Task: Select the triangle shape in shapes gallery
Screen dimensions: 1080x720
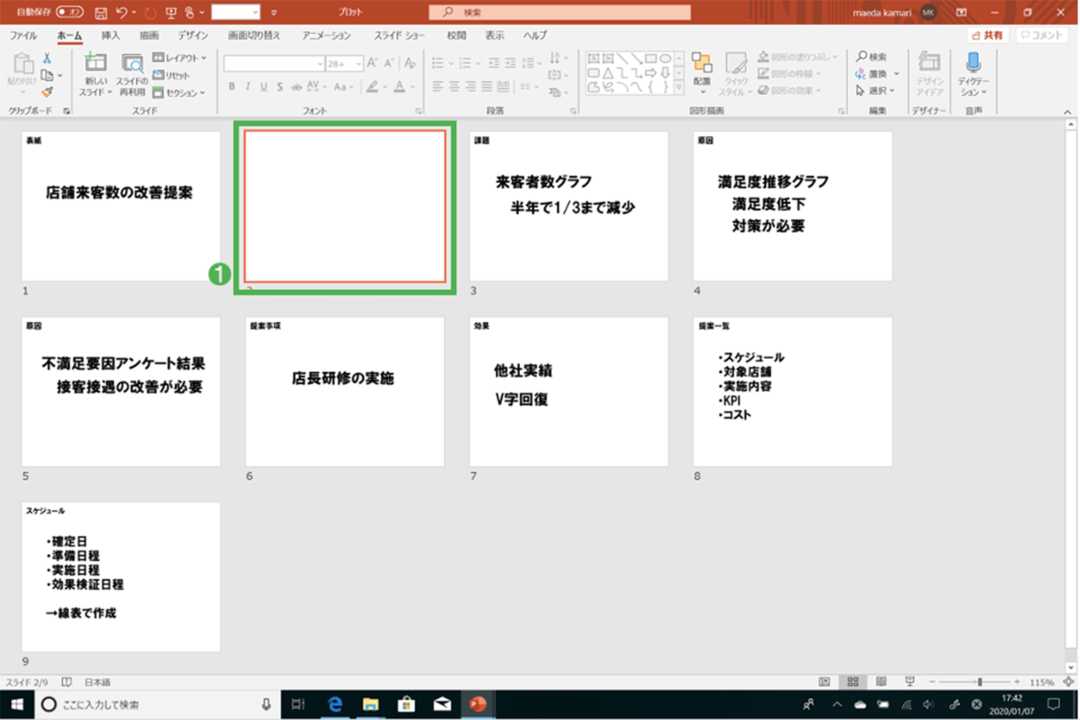Action: click(608, 73)
